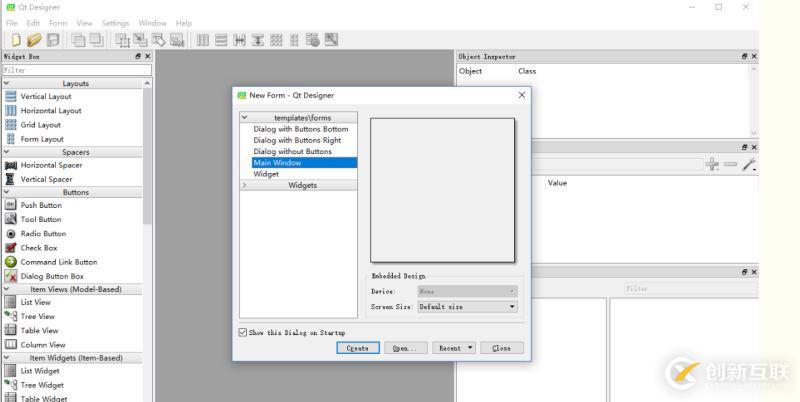
Task: Float the Object Inspector panel
Action: coord(744,56)
